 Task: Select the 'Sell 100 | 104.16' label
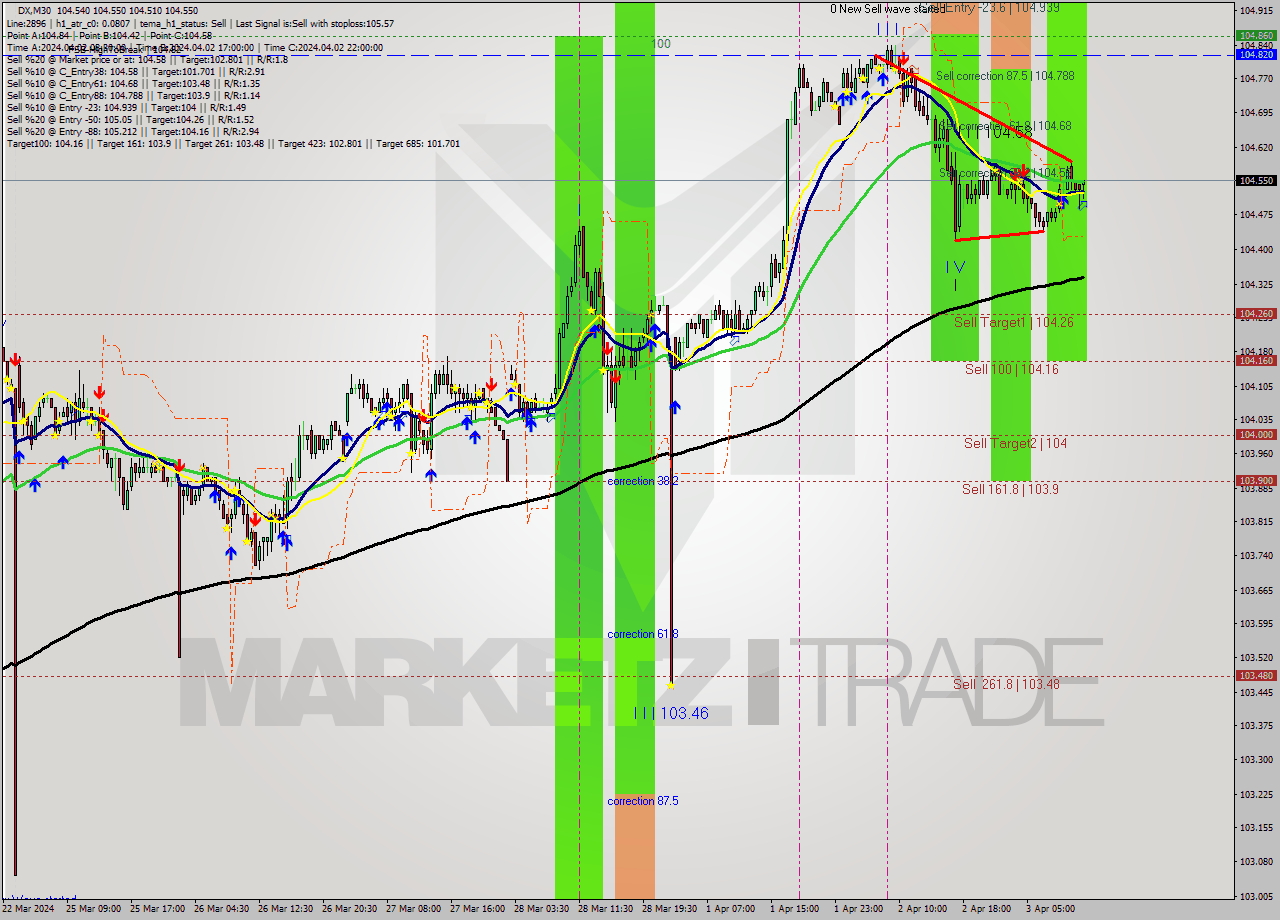click(1011, 369)
